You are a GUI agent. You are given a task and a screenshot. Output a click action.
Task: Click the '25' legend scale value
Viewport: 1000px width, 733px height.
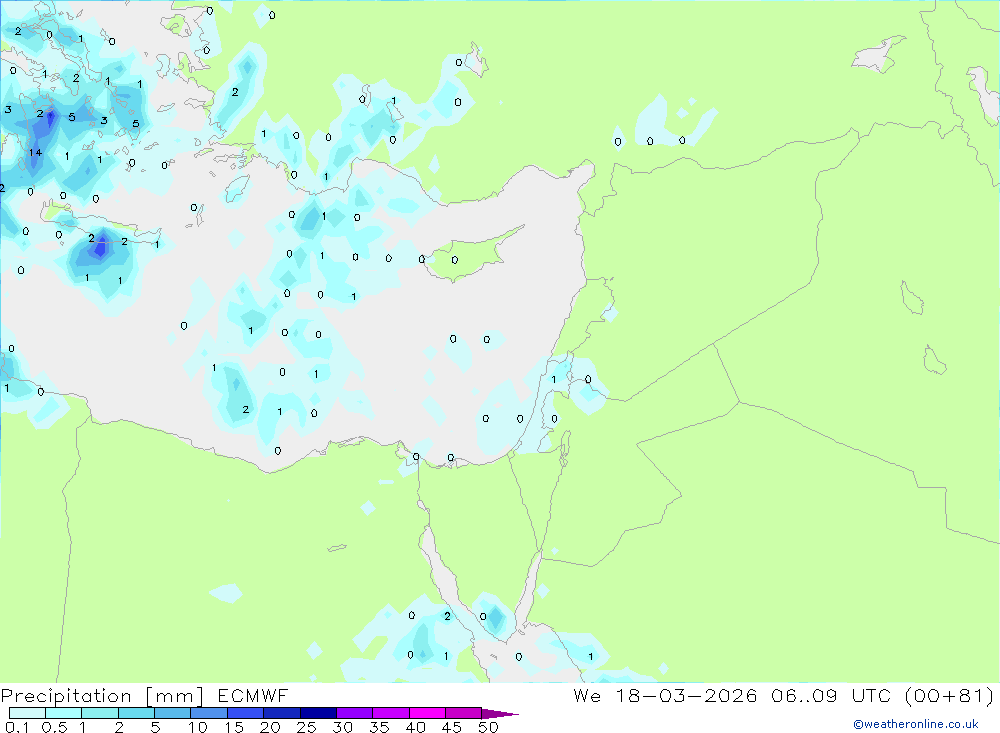coord(306,727)
